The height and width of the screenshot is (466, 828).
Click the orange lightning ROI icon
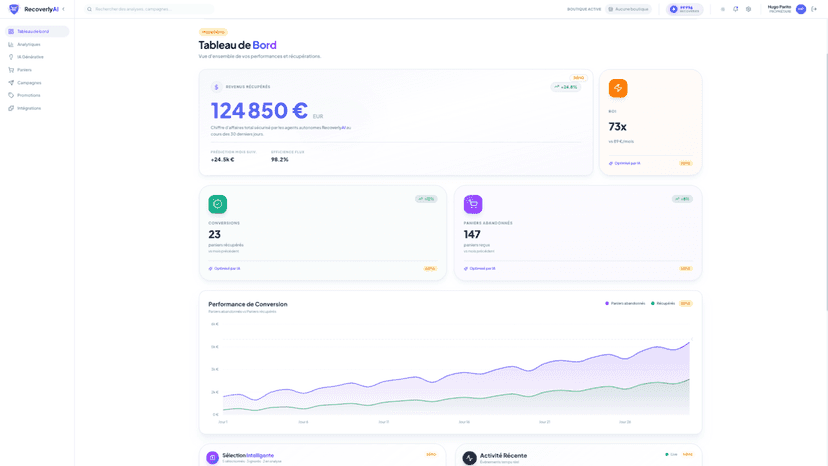click(x=618, y=88)
